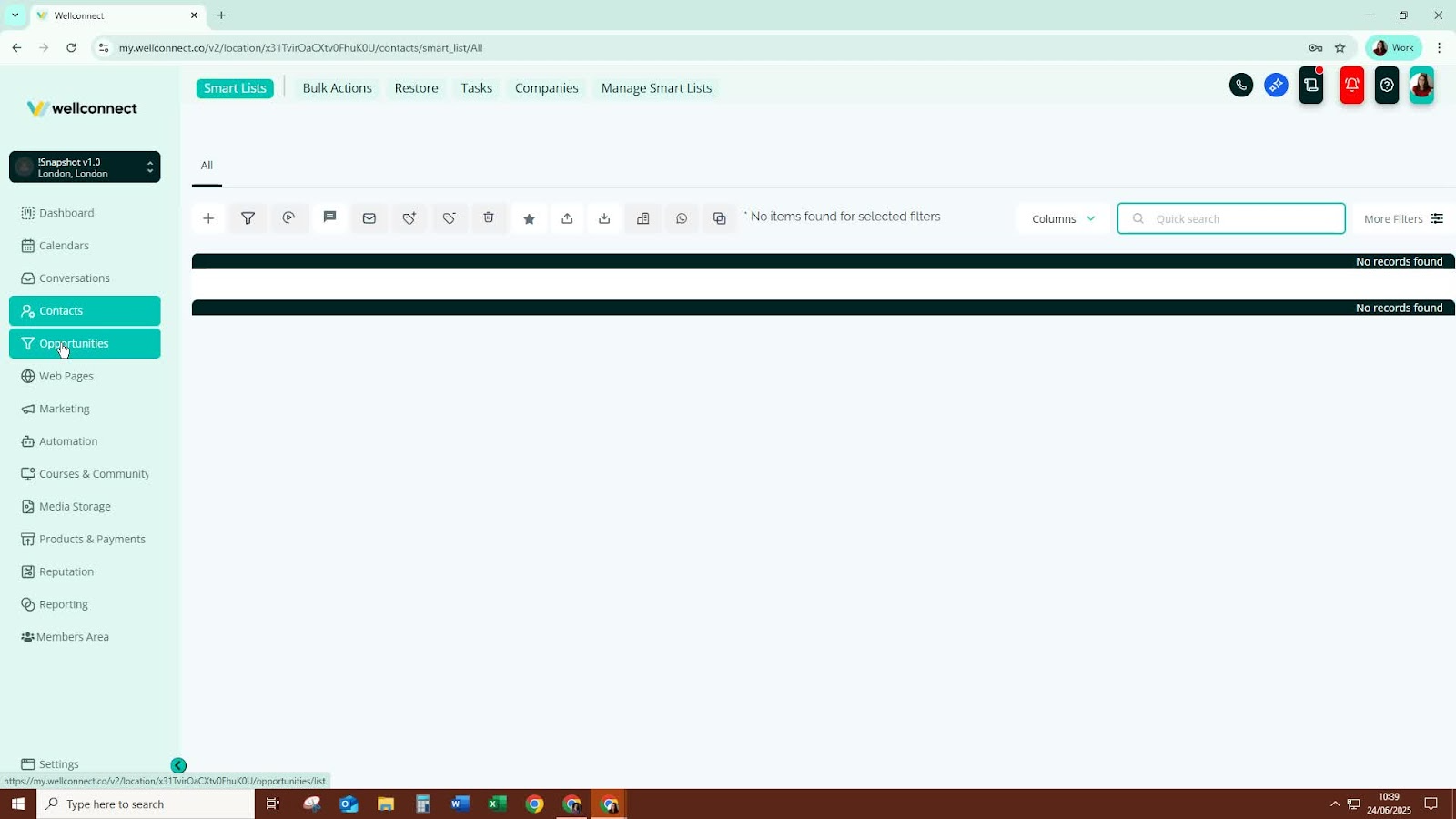Open Calendars in the sidebar
Screen dimensions: 1456x819
click(85, 246)
